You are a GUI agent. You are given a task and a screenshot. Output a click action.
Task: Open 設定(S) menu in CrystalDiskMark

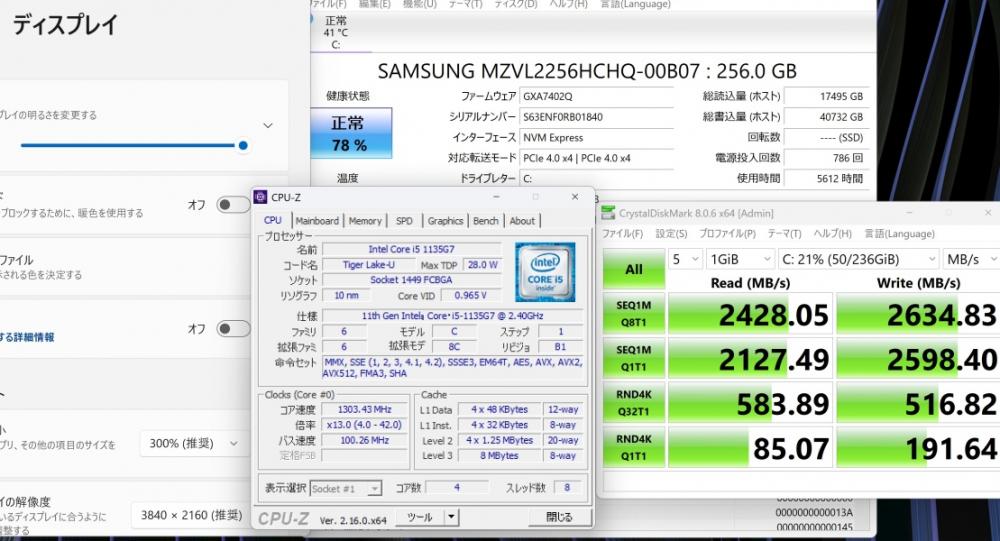tap(672, 233)
